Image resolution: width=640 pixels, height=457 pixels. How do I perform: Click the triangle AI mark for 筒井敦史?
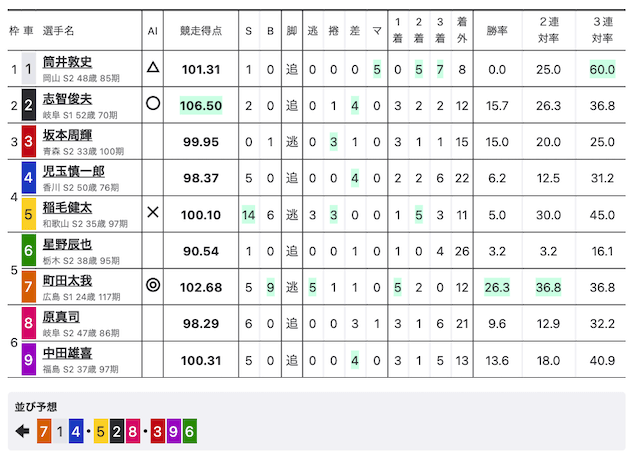click(x=153, y=67)
